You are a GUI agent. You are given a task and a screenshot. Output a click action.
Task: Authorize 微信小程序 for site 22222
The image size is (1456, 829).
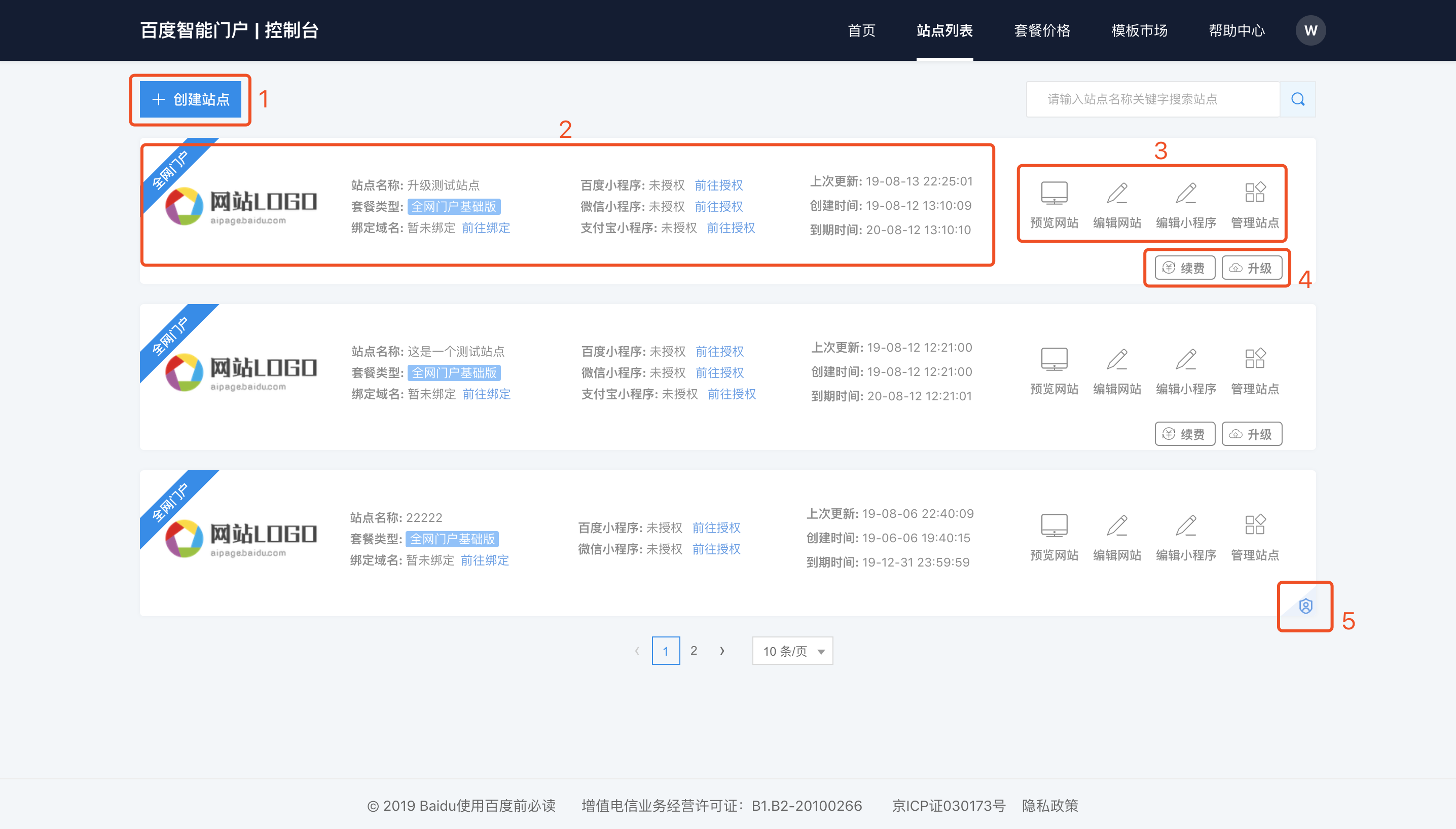[x=716, y=549]
